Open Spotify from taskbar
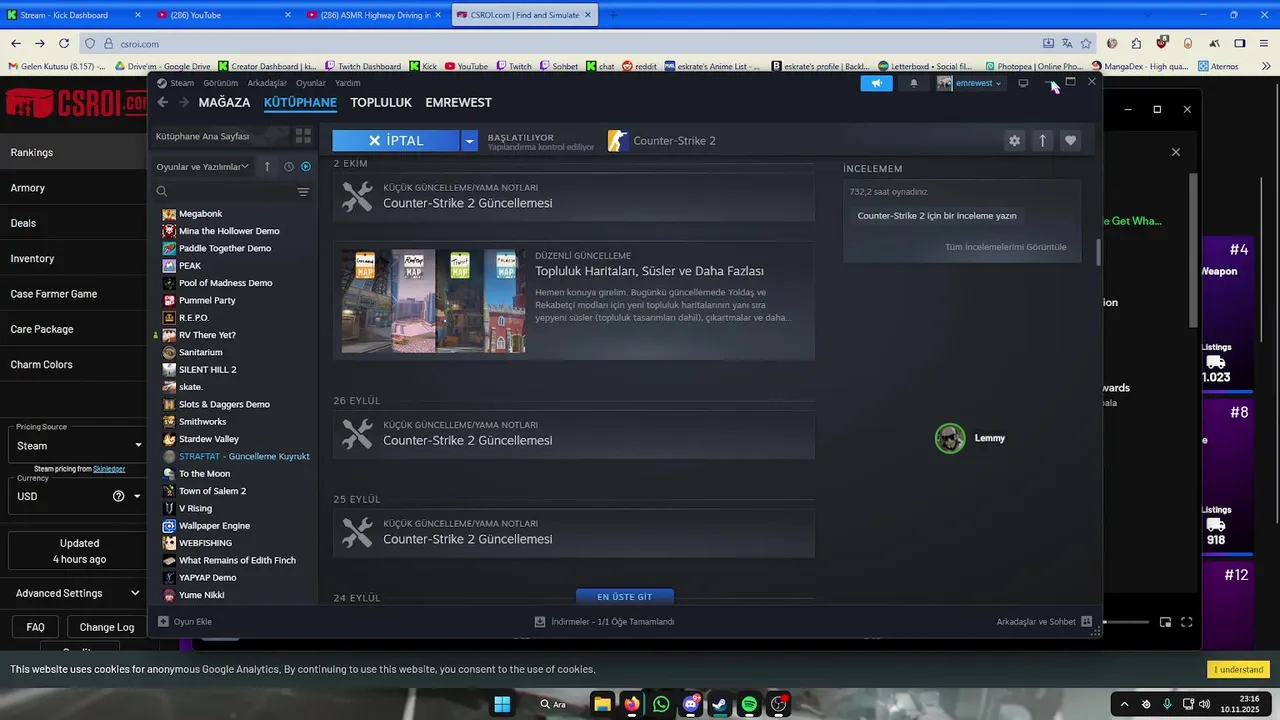The image size is (1280, 720). pyautogui.click(x=749, y=704)
